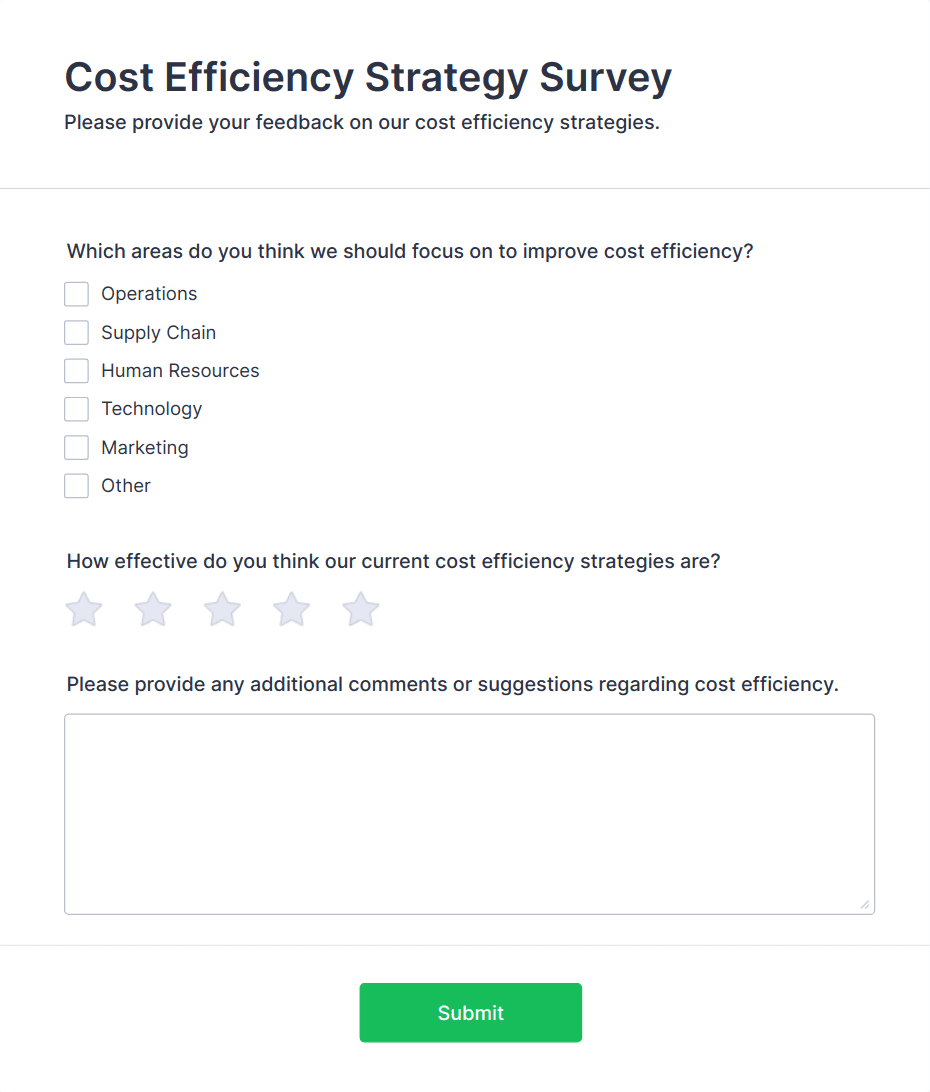Viewport: 930px width, 1092px height.
Task: Check the Other checkbox
Action: [x=77, y=485]
